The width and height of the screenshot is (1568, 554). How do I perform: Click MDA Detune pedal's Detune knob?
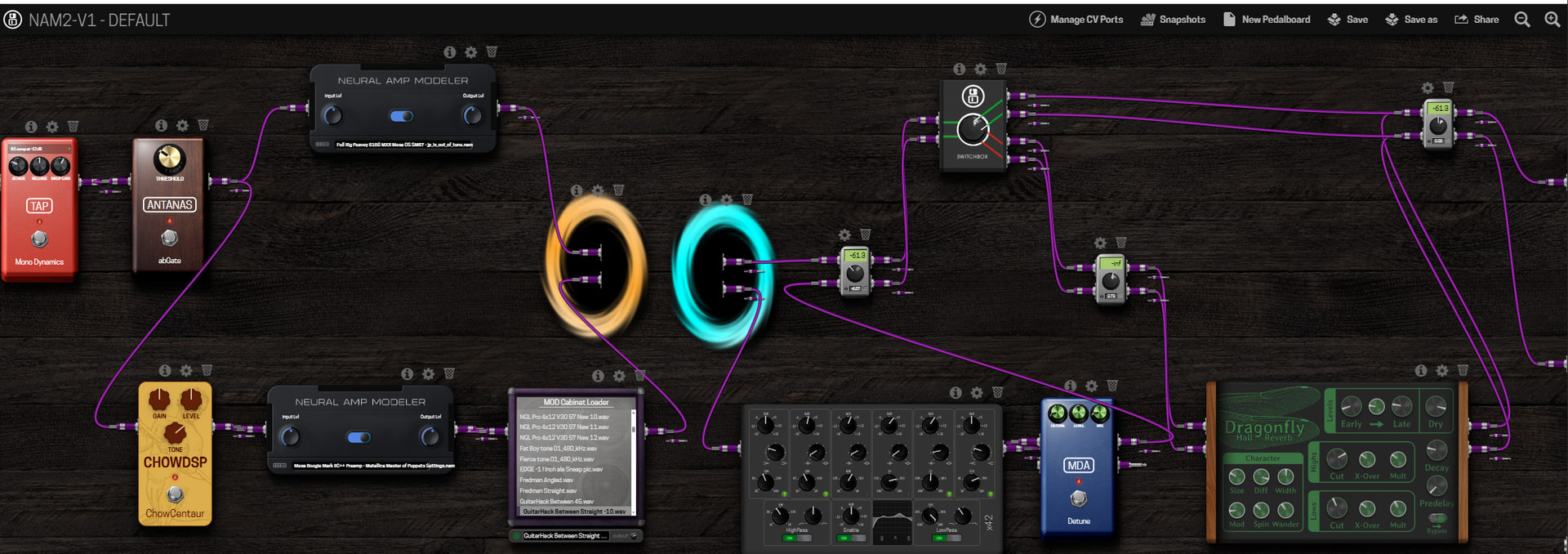1057,413
